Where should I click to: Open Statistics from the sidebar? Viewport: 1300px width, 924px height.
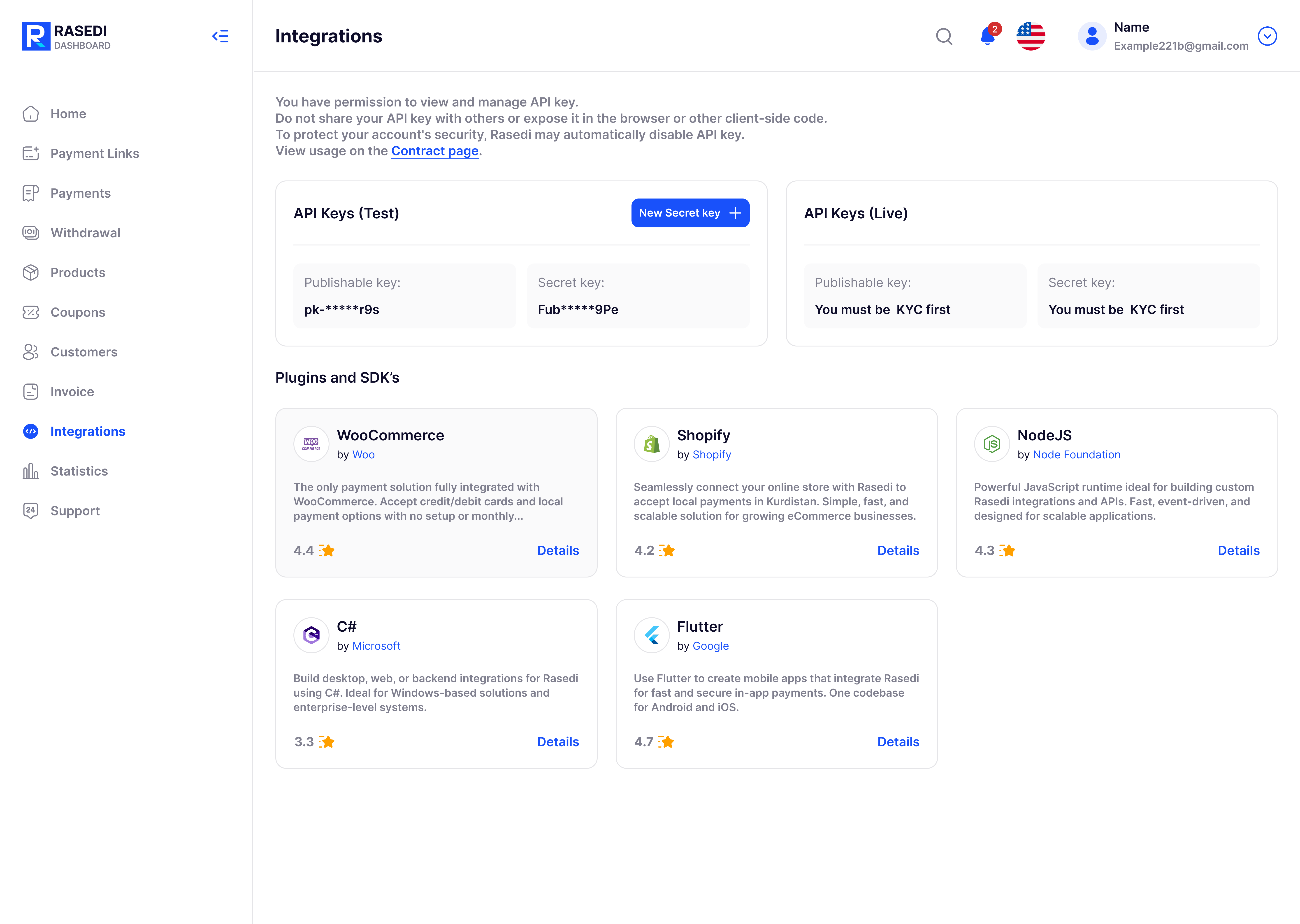[x=79, y=471]
